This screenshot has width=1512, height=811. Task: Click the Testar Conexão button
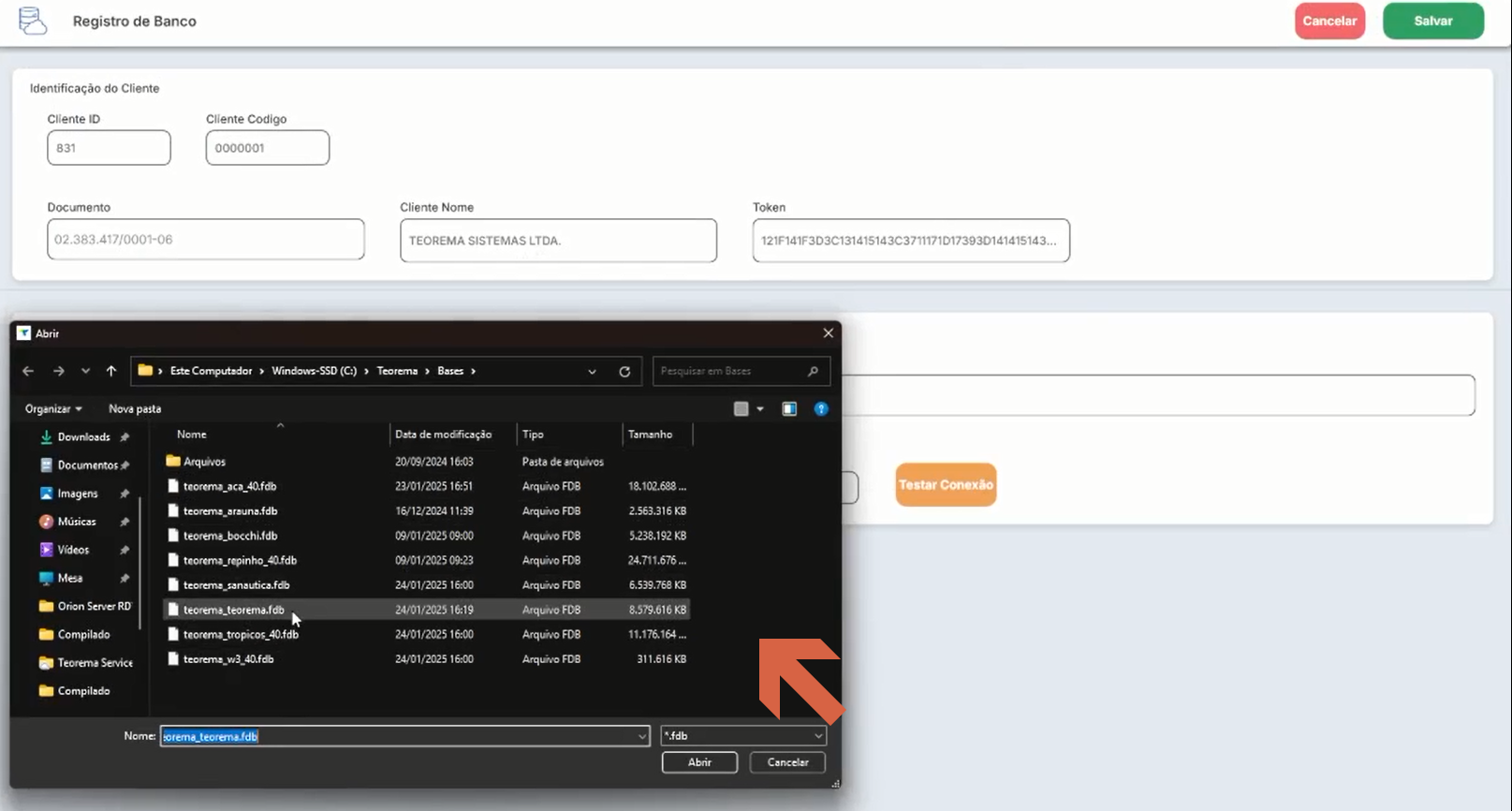[946, 485]
